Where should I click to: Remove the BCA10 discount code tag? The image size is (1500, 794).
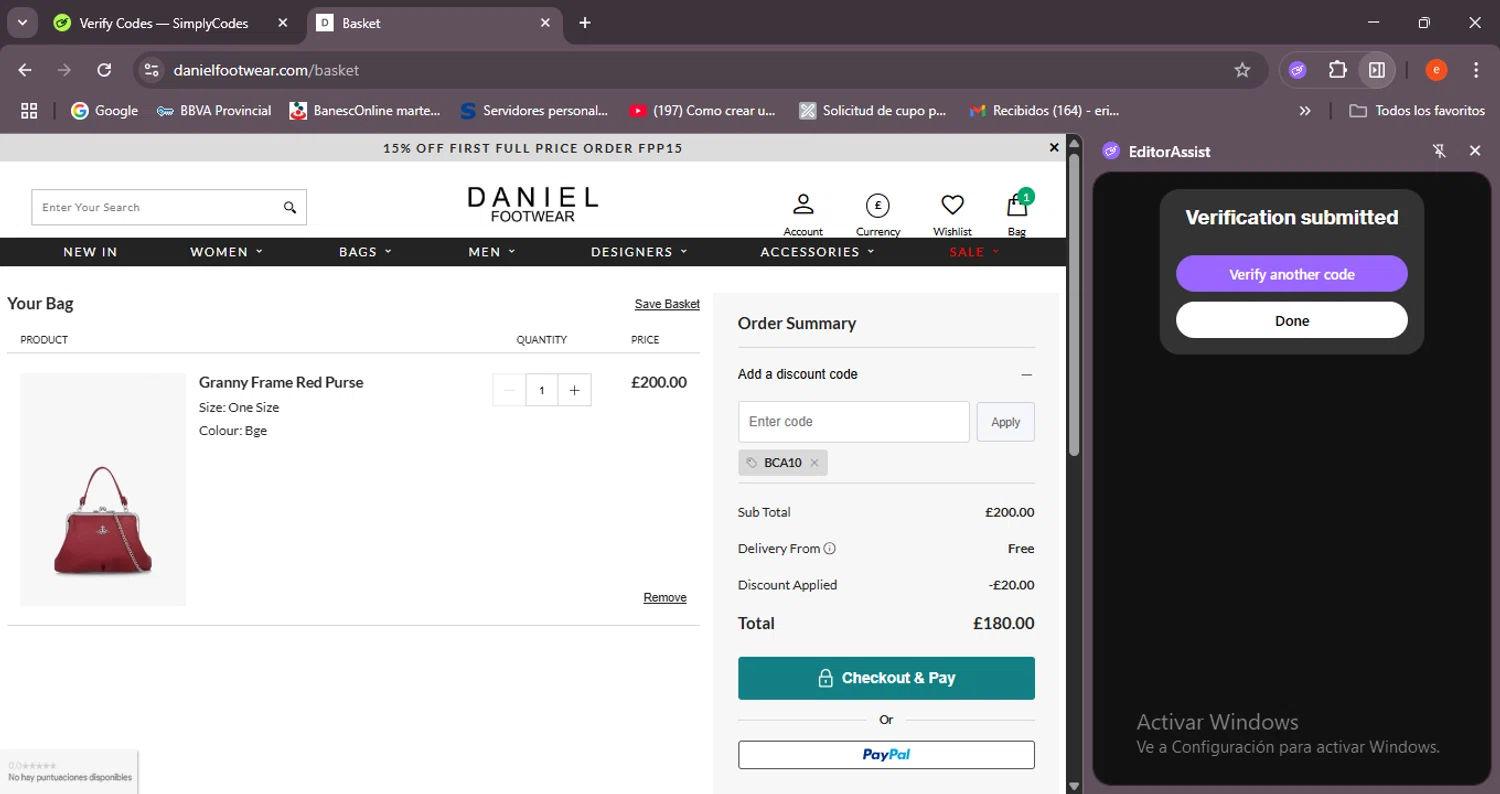[814, 463]
